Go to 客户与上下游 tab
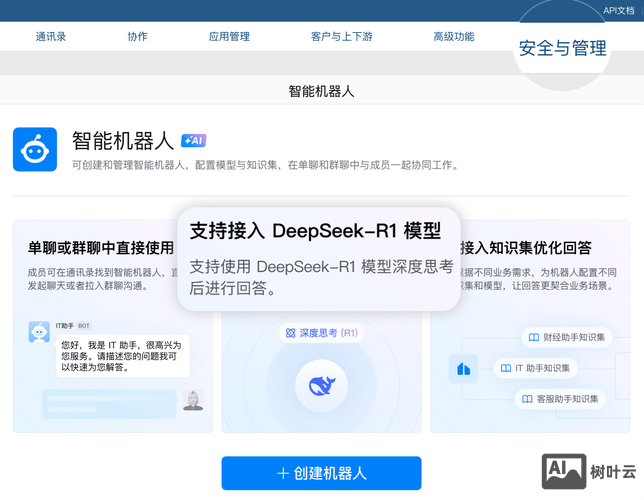 point(341,37)
